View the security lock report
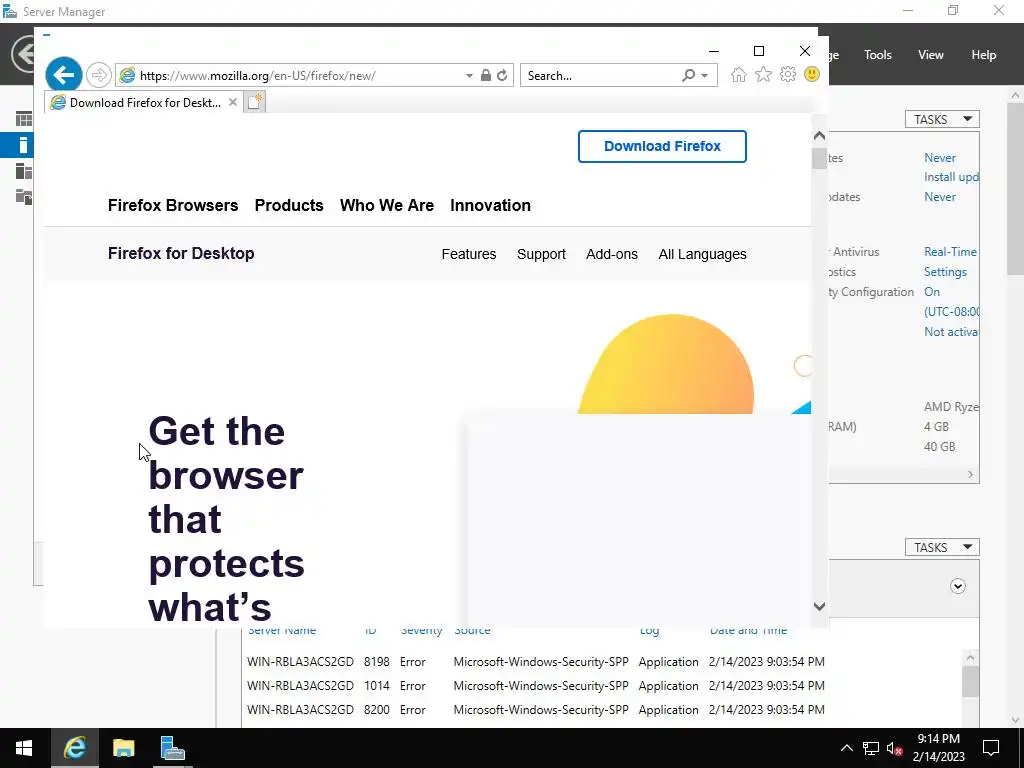This screenshot has height=768, width=1024. coord(485,75)
